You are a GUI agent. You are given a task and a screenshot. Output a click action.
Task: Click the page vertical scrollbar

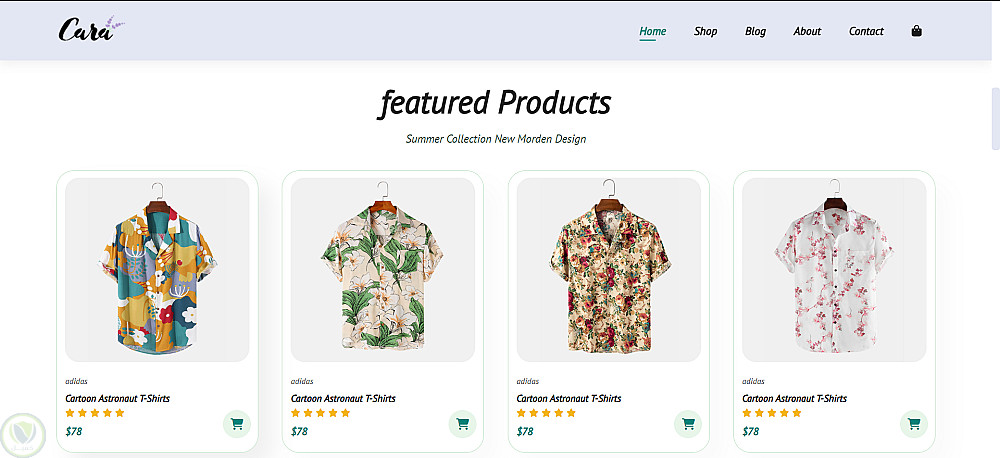(995, 118)
